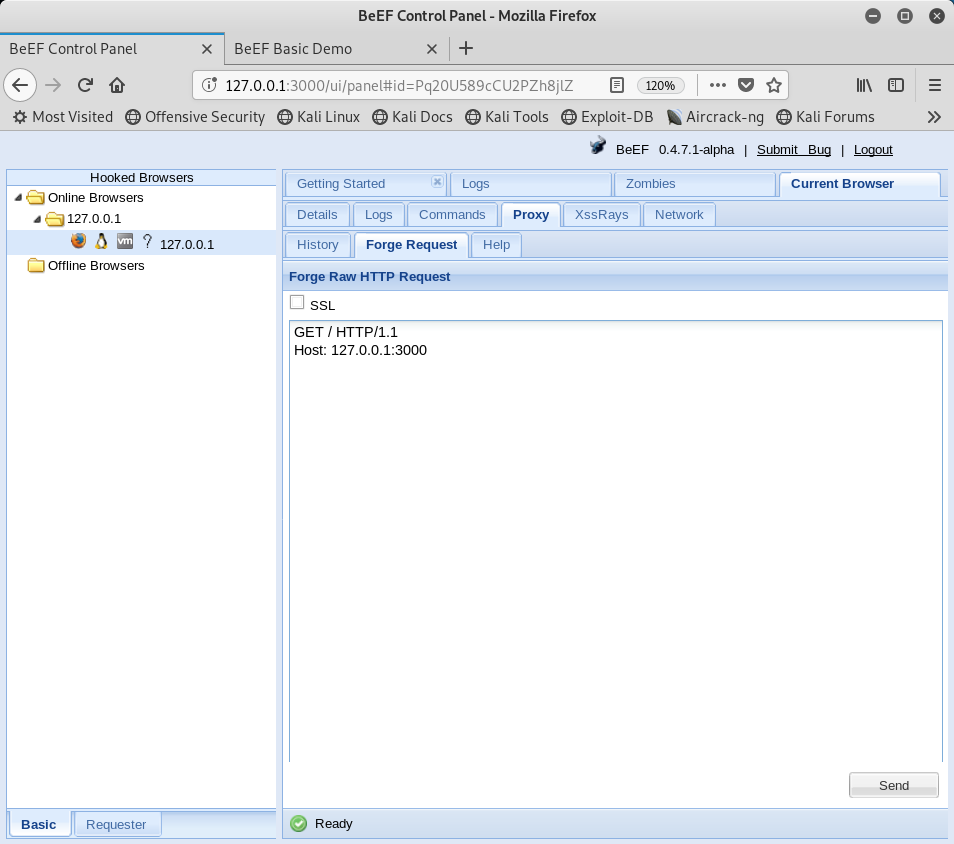This screenshot has width=954, height=844.
Task: Select the Proxy tab
Action: click(x=531, y=215)
